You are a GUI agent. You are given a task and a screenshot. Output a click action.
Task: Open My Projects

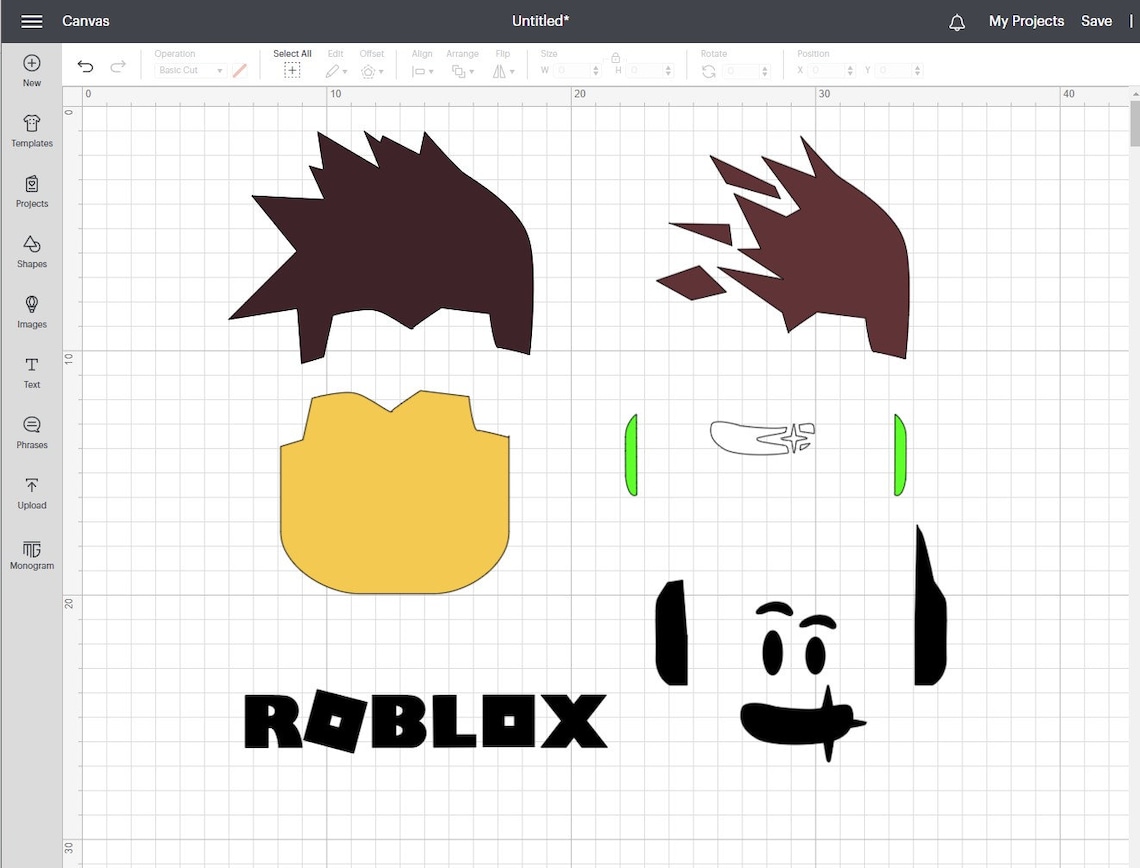(1026, 20)
